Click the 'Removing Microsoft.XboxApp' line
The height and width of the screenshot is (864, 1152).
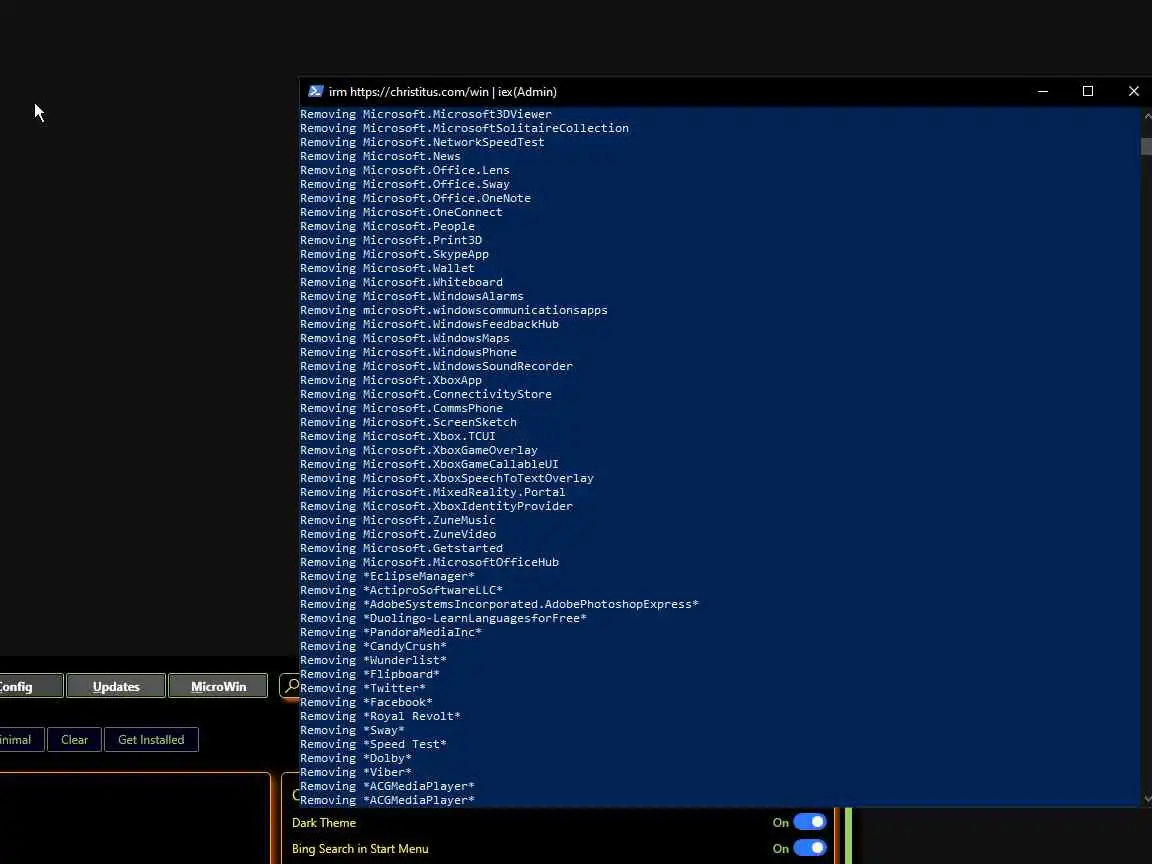(x=391, y=380)
